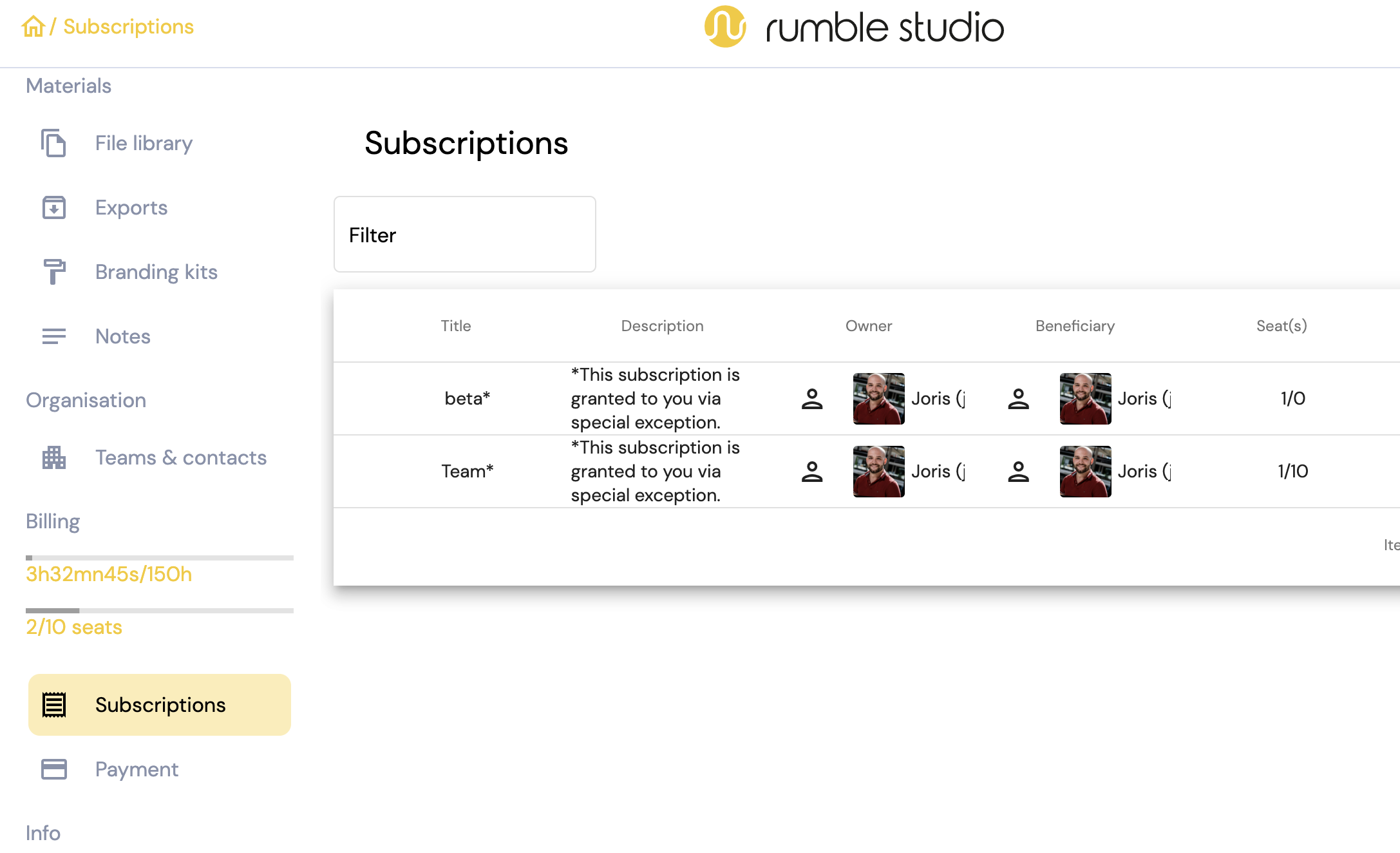Image resolution: width=1400 pixels, height=853 pixels.
Task: Click the Organisation section label
Action: (x=86, y=400)
